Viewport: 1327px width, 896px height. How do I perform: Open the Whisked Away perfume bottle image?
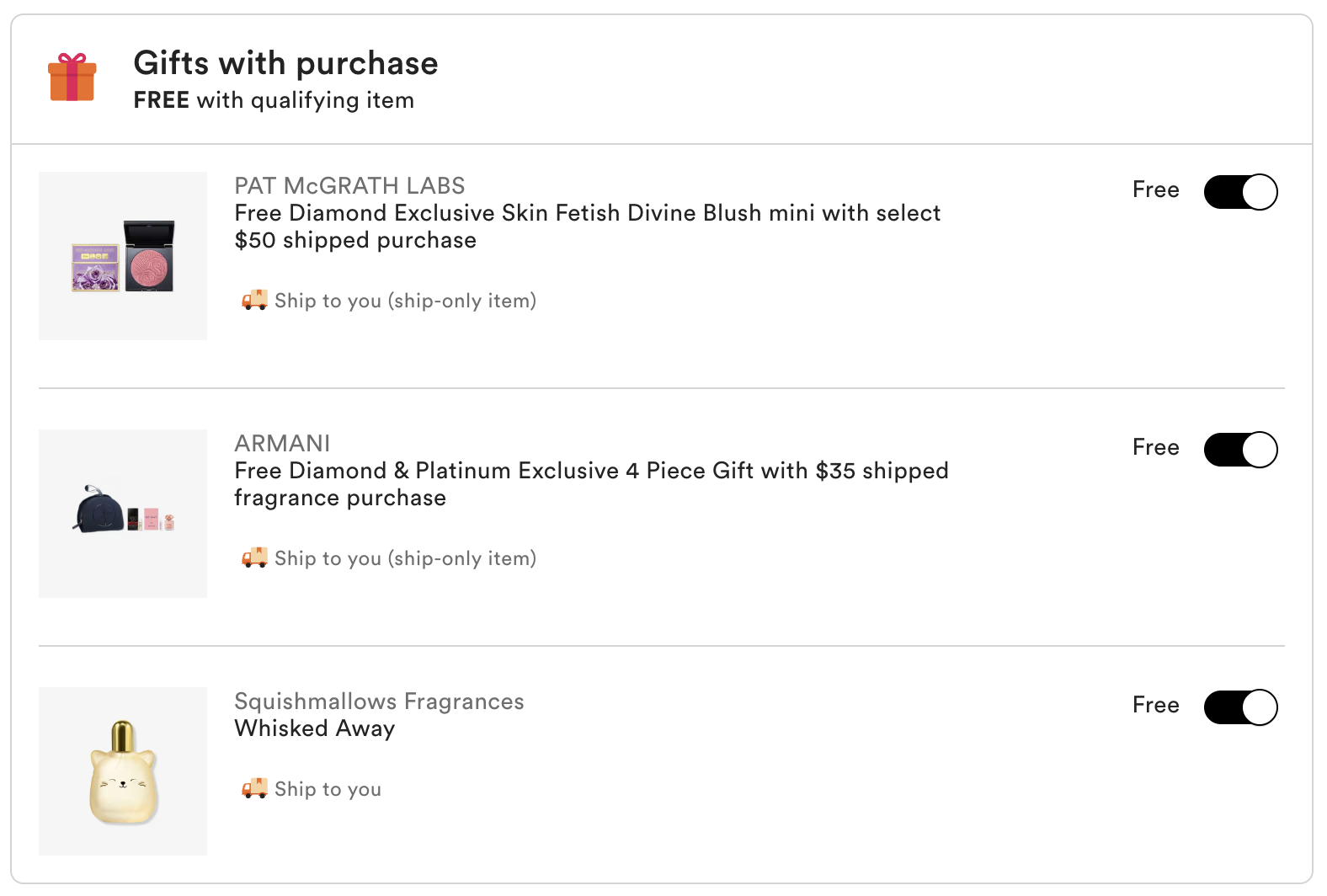[123, 771]
